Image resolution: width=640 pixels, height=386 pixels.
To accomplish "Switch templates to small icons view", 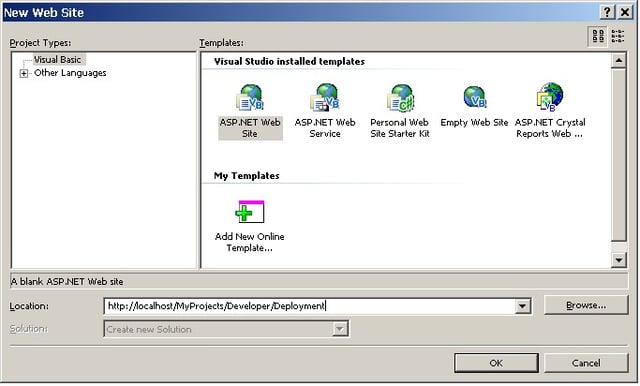I will click(x=618, y=36).
